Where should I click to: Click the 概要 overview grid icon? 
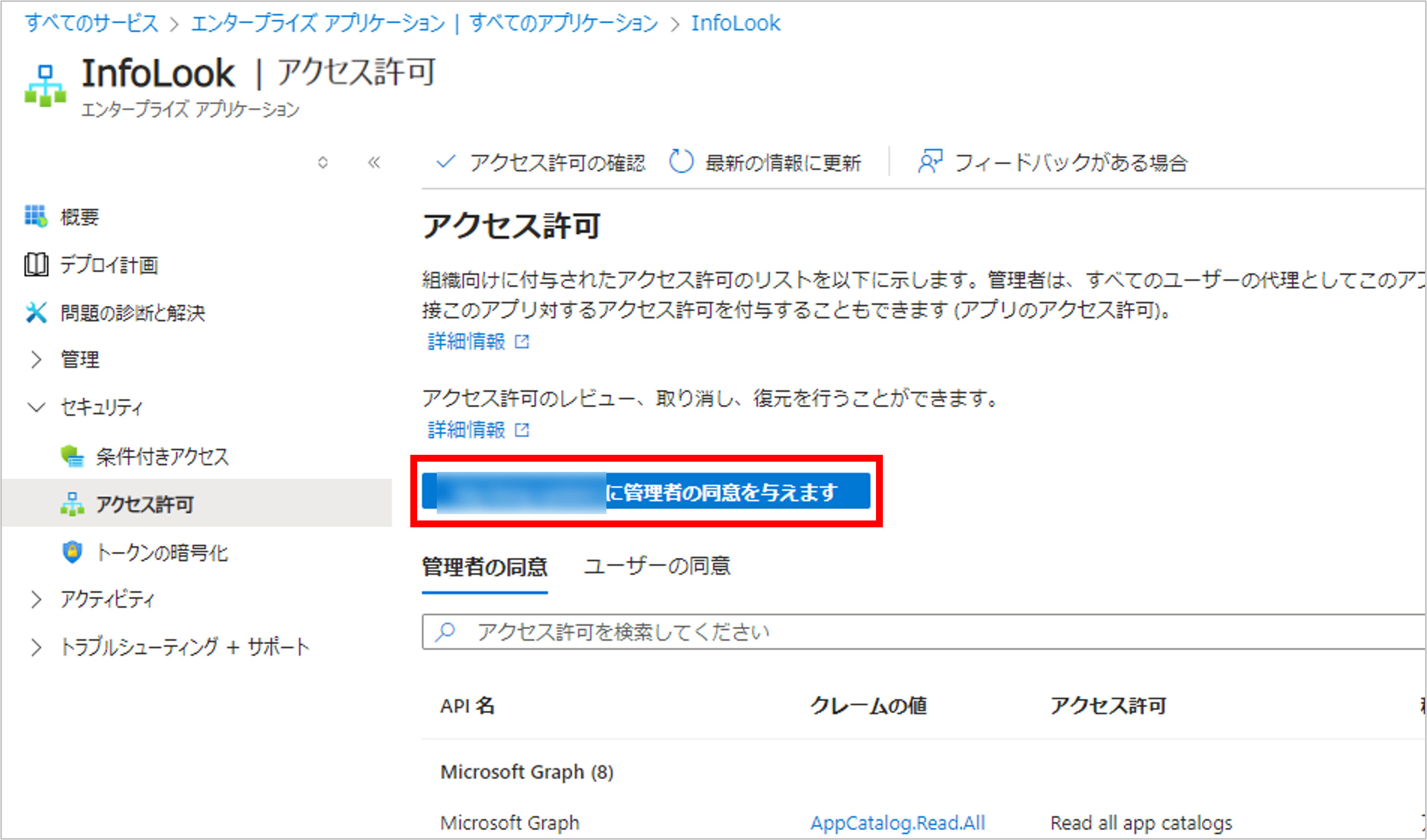point(36,216)
